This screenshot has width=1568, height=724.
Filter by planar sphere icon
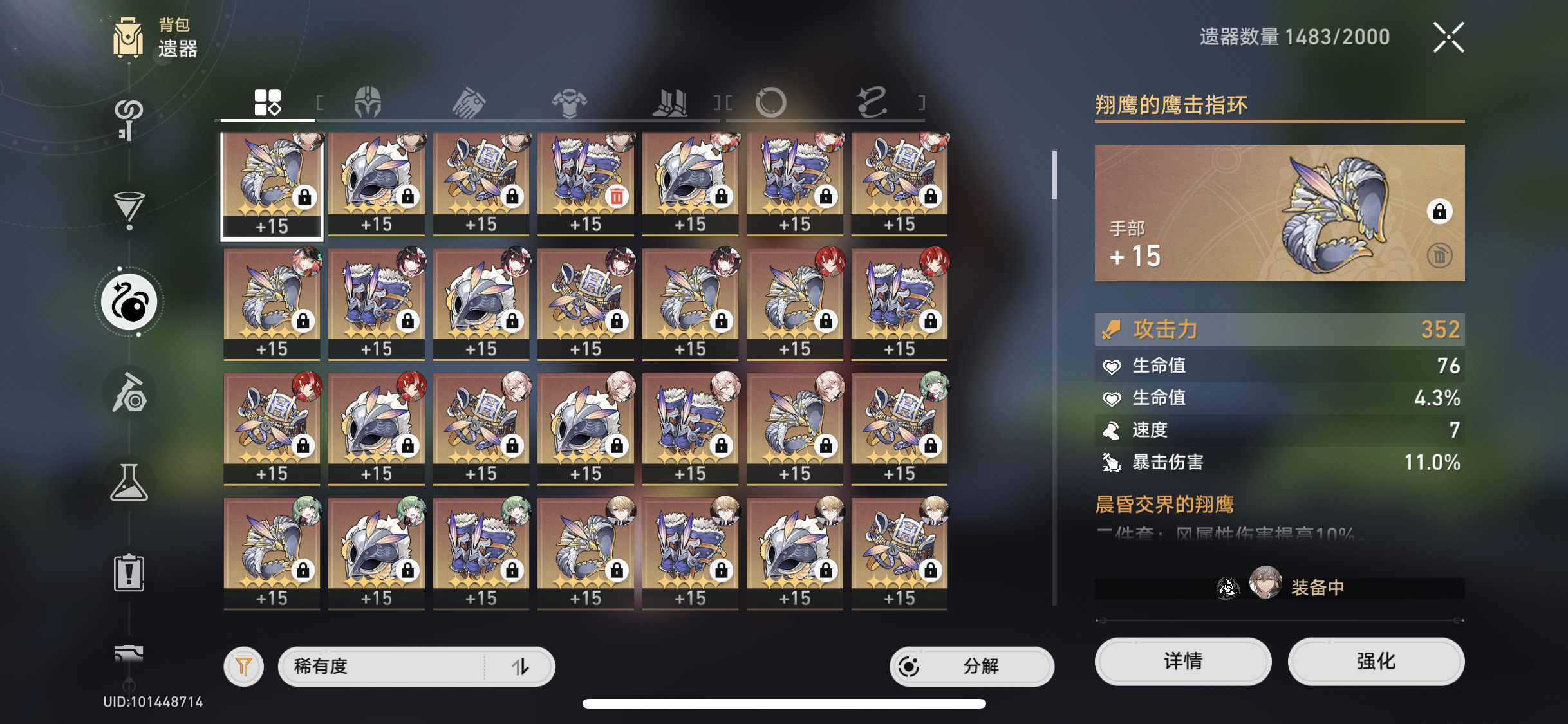click(770, 102)
